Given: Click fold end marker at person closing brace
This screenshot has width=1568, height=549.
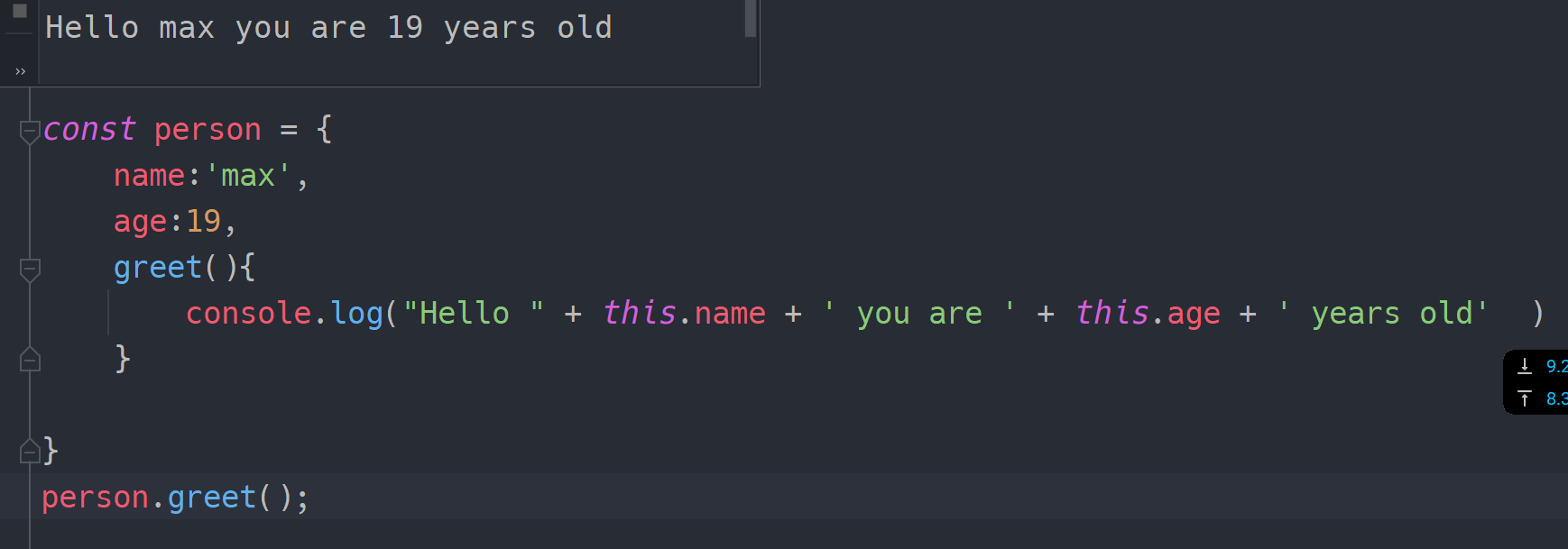Looking at the screenshot, I should (30, 450).
